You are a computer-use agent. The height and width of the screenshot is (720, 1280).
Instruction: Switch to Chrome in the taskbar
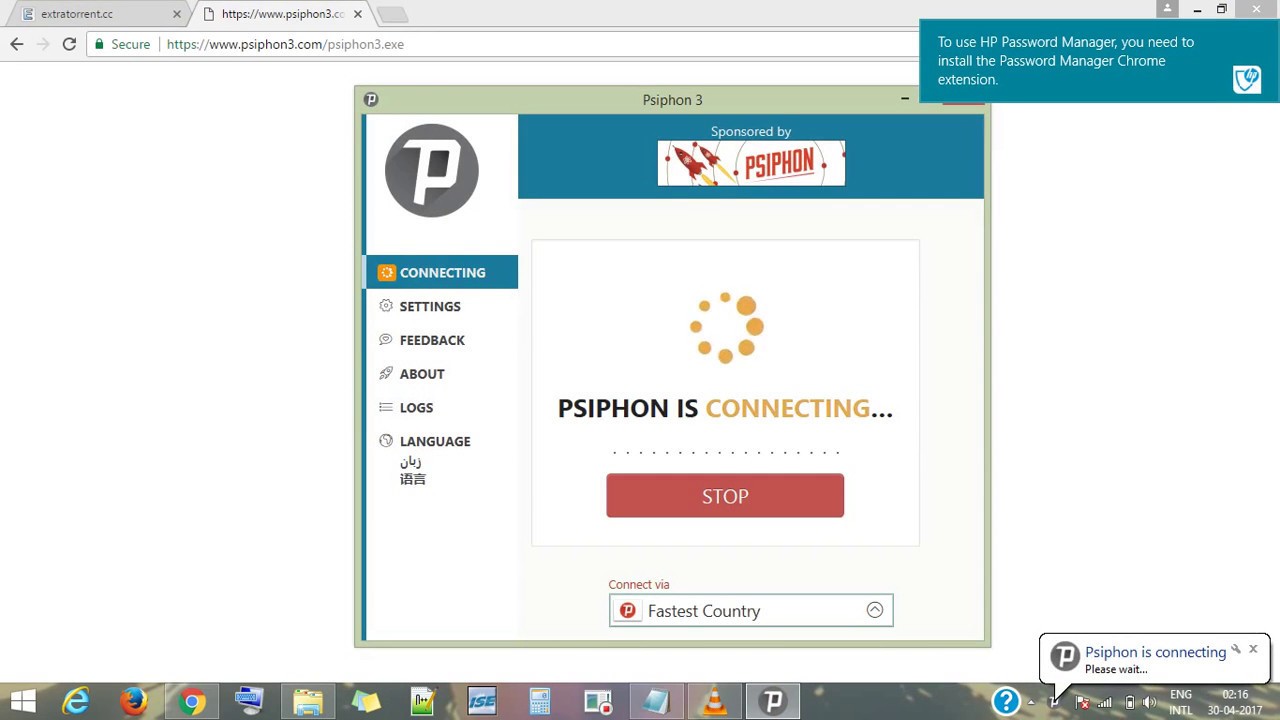pyautogui.click(x=192, y=701)
